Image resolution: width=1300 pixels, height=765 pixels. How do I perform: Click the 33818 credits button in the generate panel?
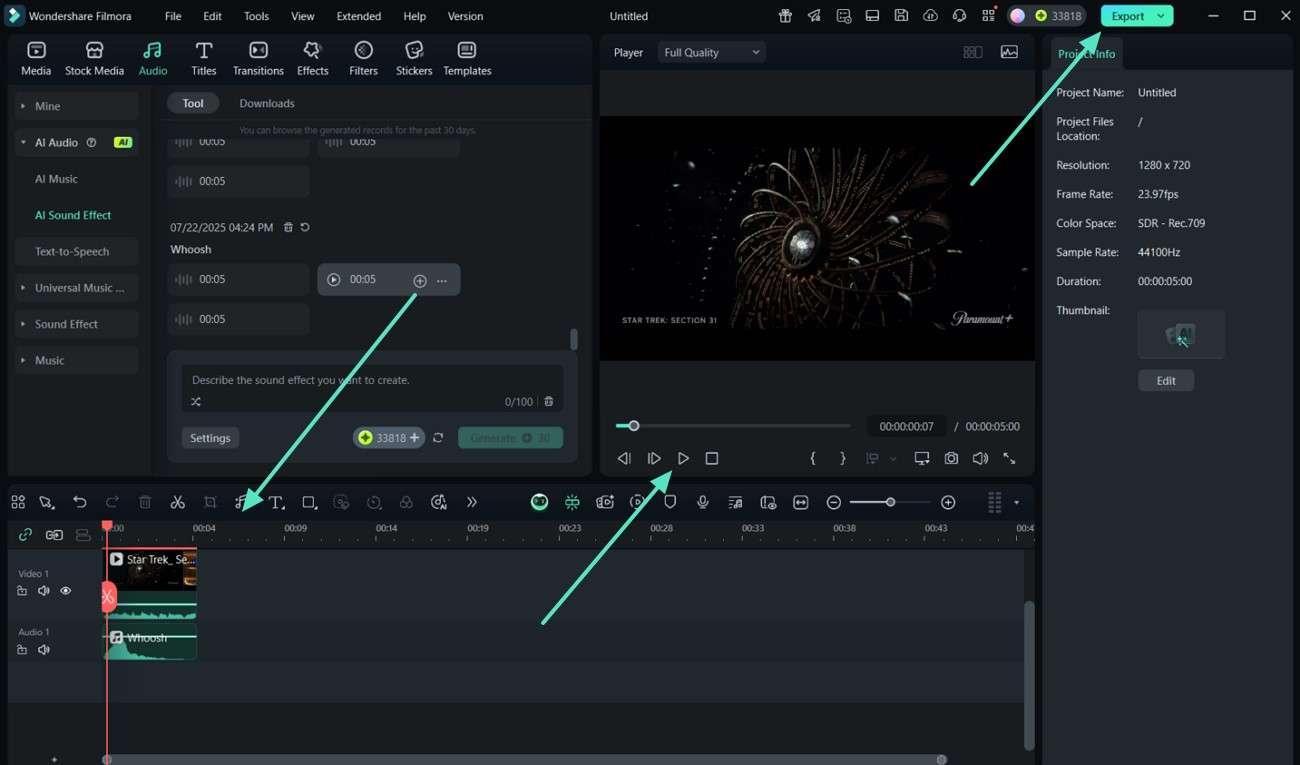point(389,438)
